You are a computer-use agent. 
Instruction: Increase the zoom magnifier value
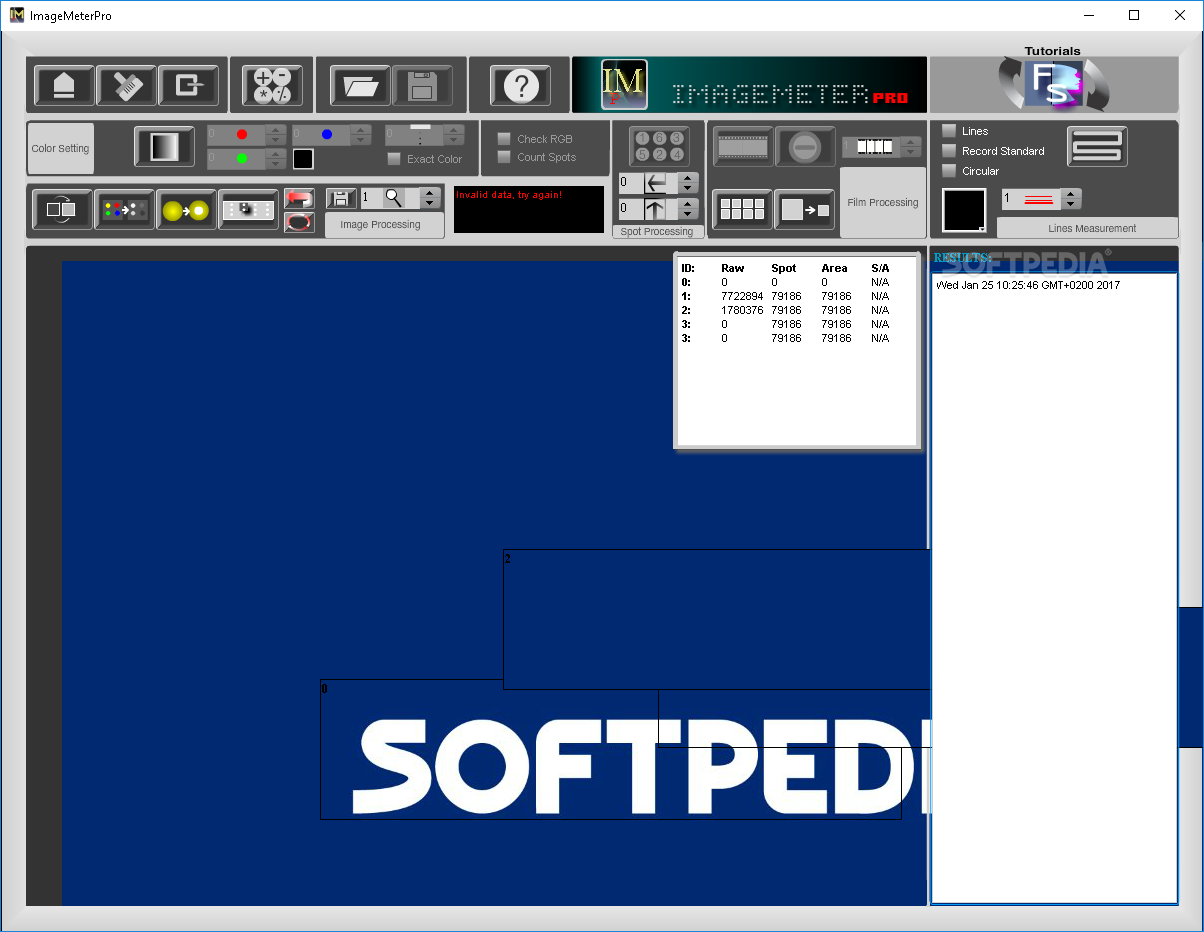(x=430, y=193)
